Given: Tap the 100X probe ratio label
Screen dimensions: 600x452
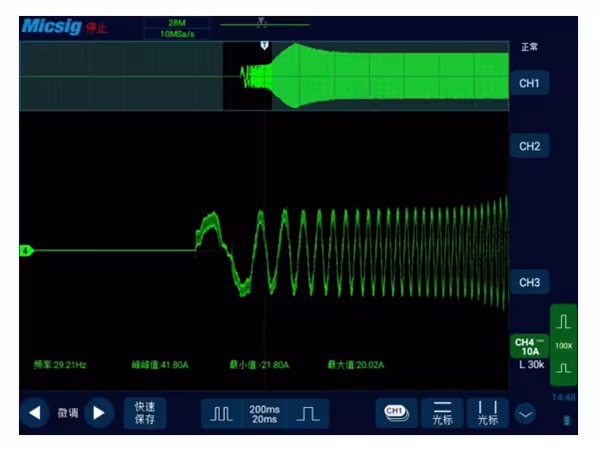Looking at the screenshot, I should click(563, 346).
